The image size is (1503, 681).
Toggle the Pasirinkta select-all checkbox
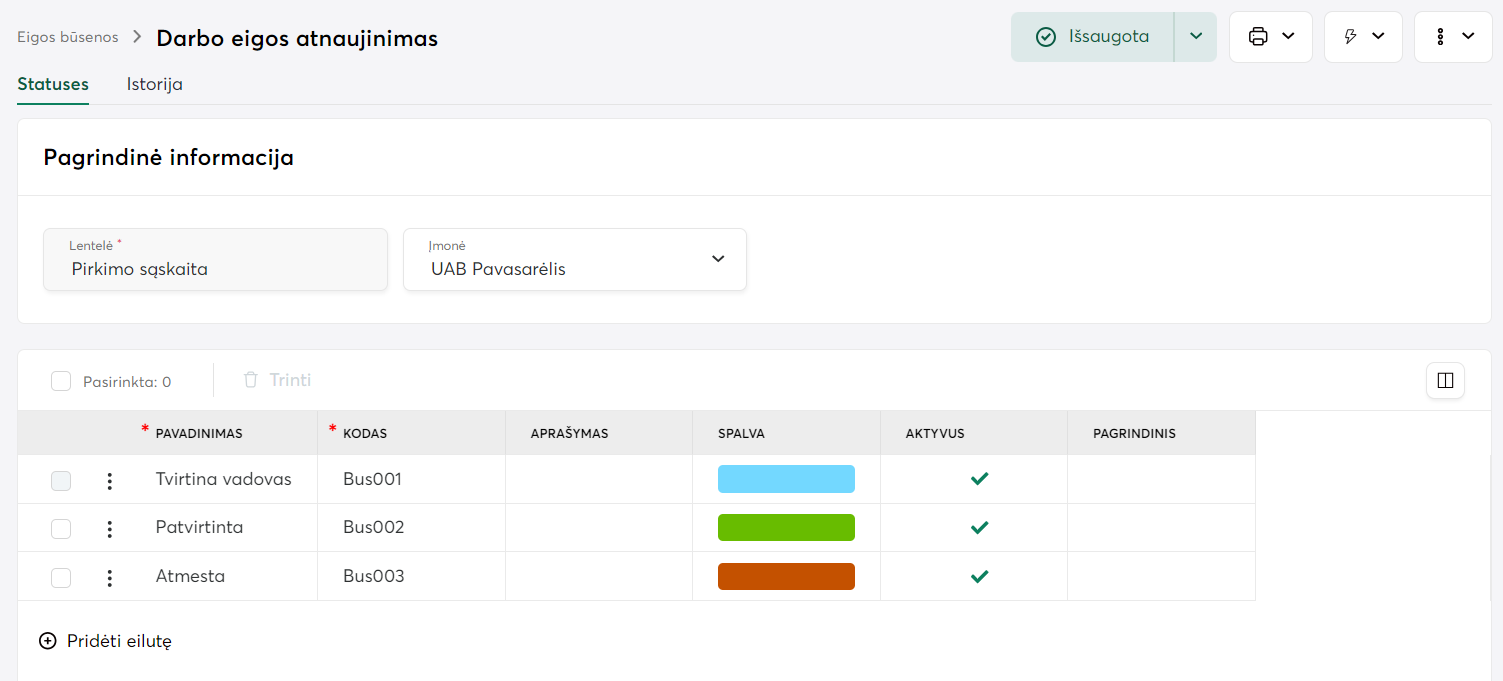tap(61, 381)
